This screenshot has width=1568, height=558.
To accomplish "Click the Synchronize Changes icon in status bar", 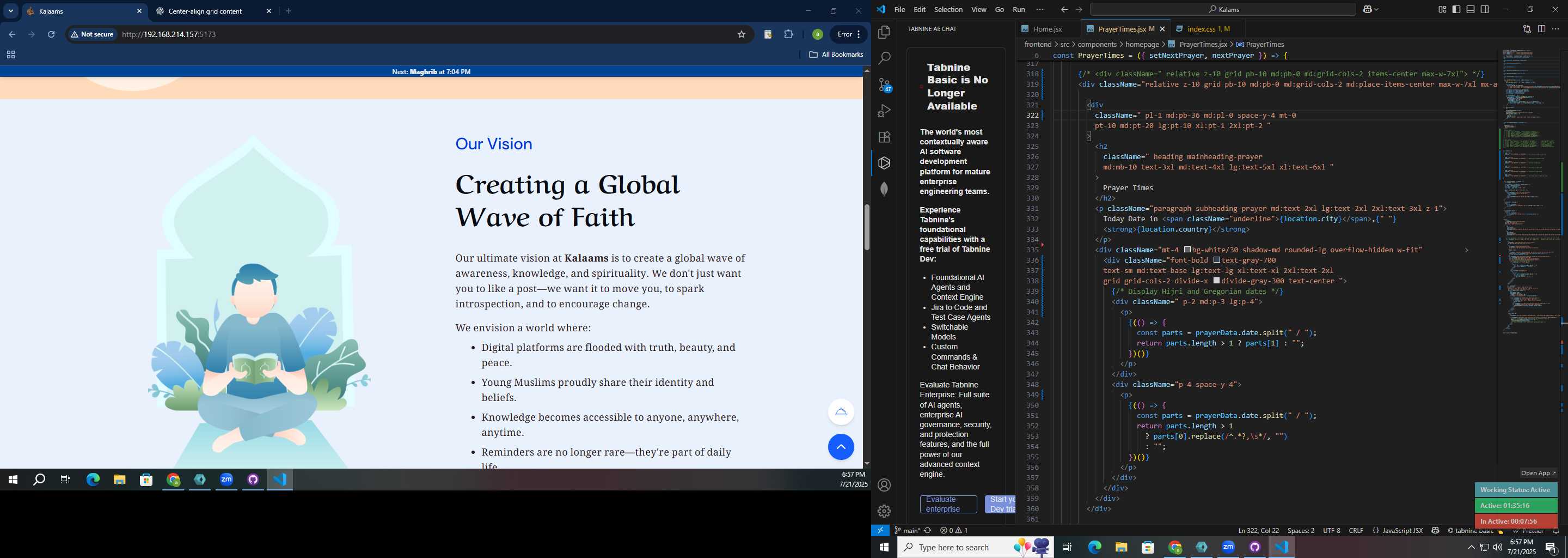I will [928, 531].
